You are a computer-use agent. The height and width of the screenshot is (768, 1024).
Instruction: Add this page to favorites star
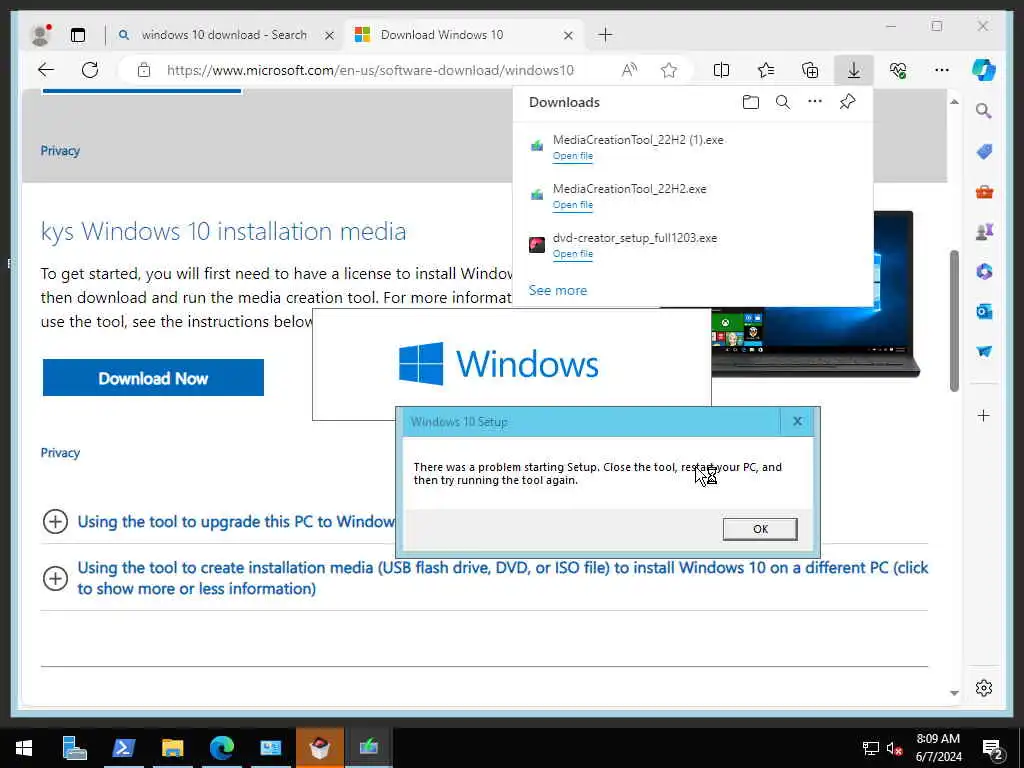669,70
